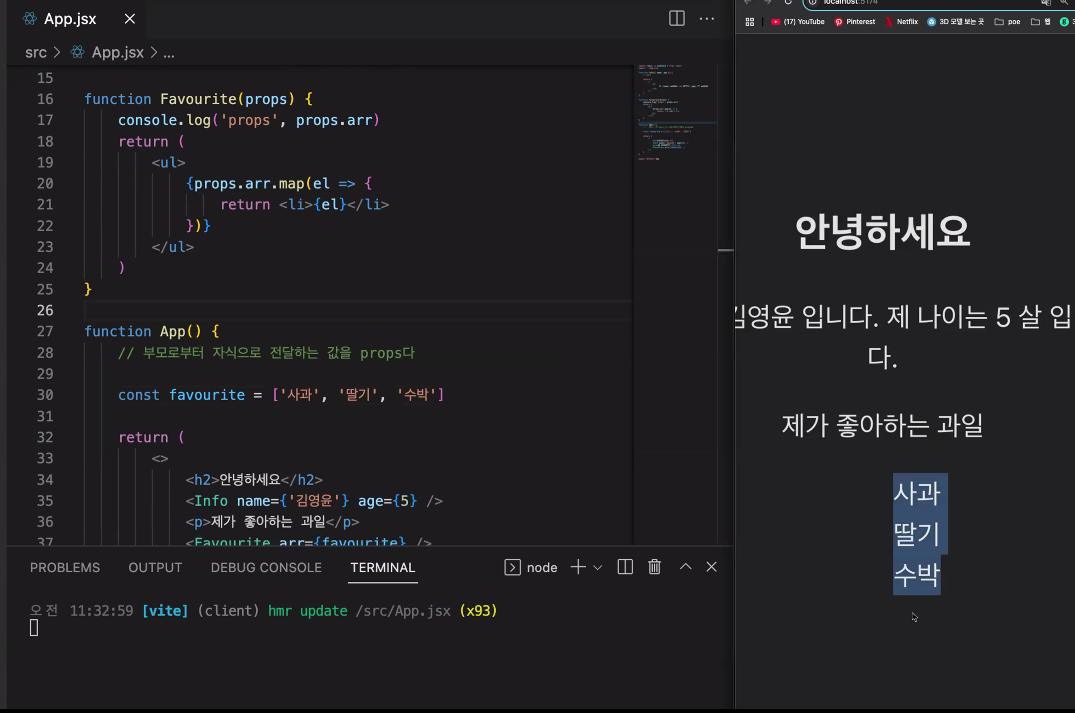The width and height of the screenshot is (1075, 713).
Task: Click /src/App.jsx path in terminal output
Action: click(403, 611)
